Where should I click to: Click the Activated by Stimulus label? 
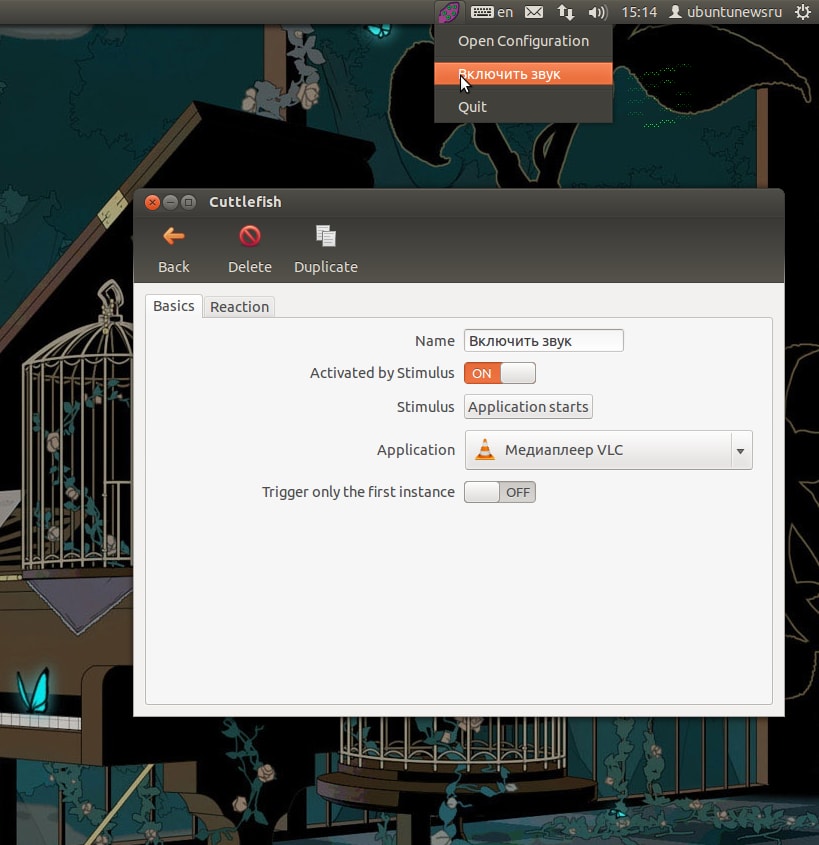pyautogui.click(x=382, y=373)
